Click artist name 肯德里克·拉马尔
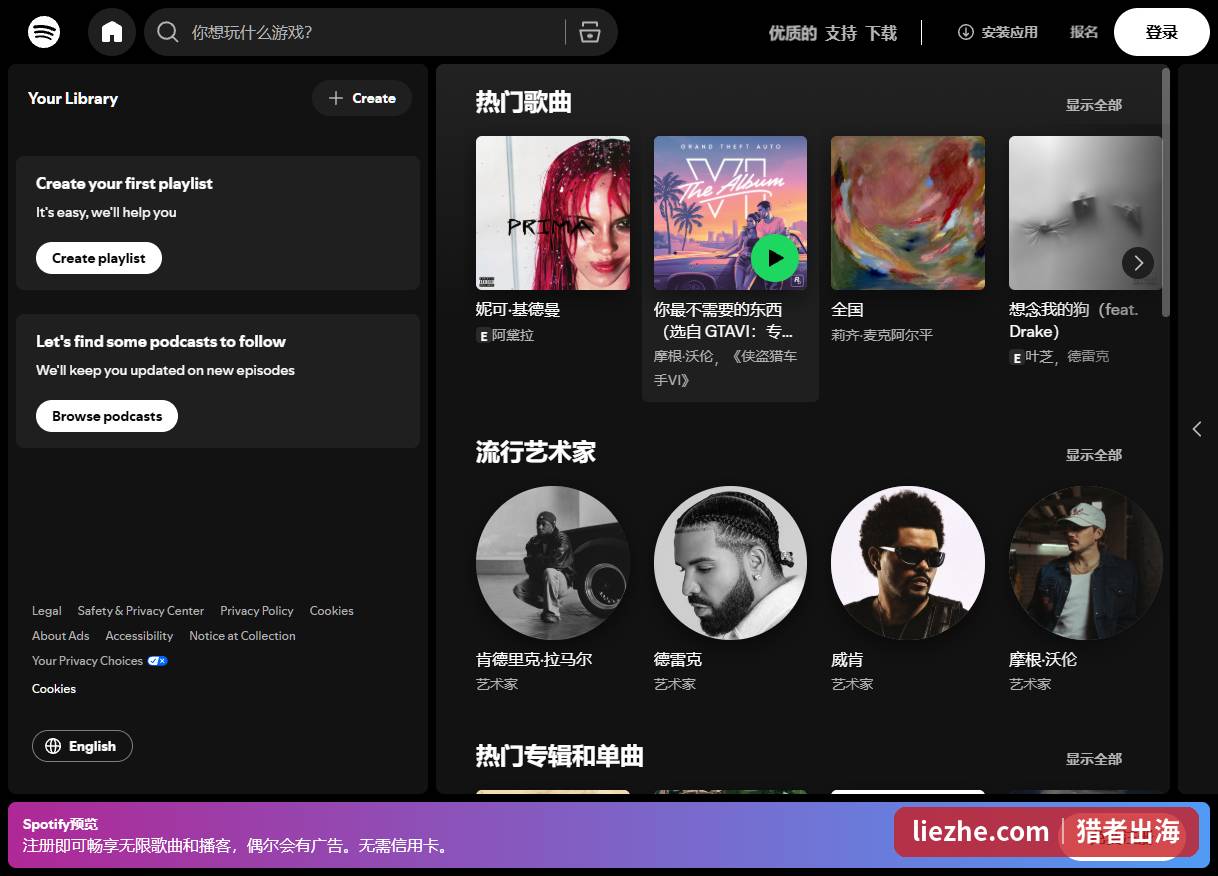 pyautogui.click(x=534, y=660)
